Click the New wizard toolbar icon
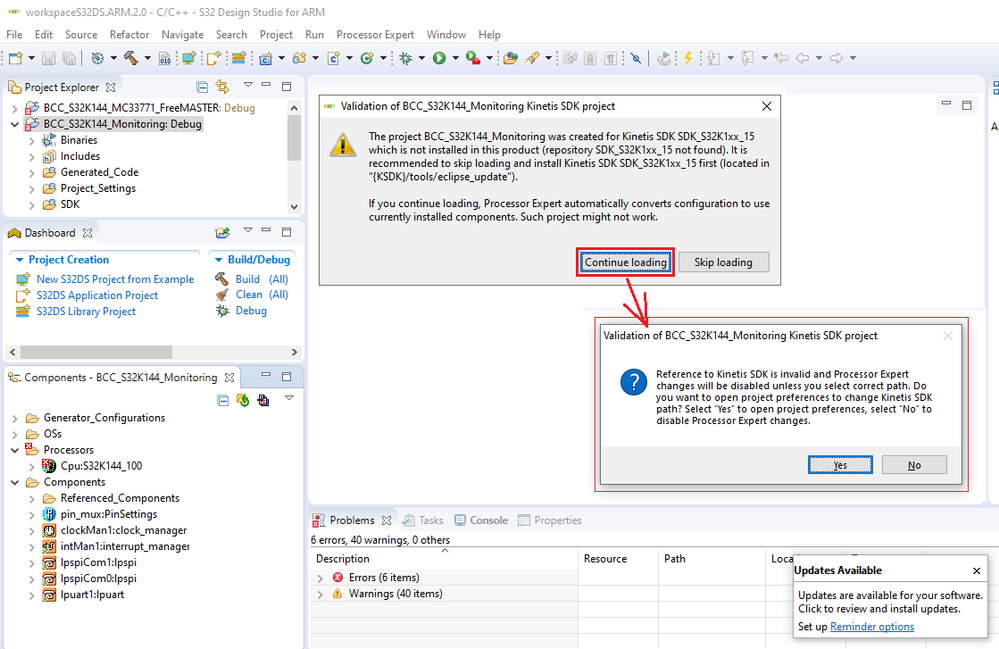This screenshot has height=649, width=999. [x=15, y=58]
